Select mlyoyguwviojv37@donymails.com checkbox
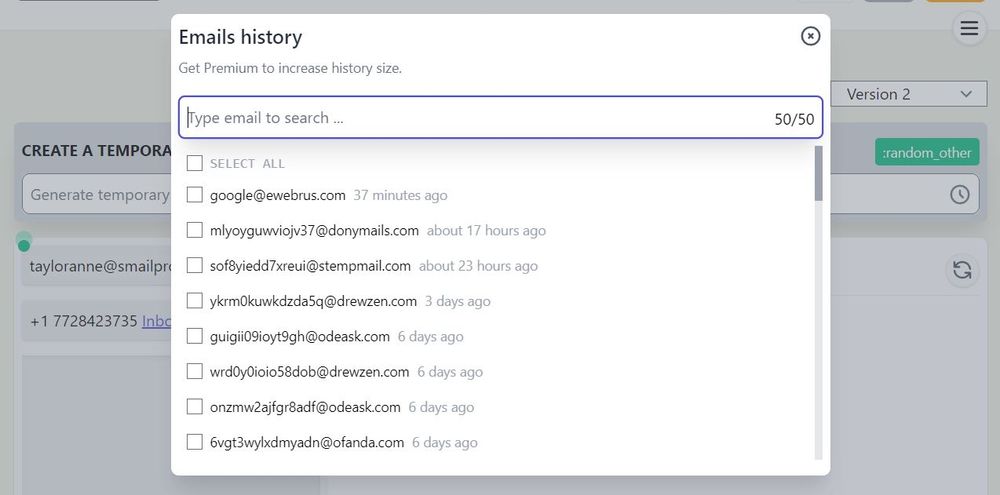The height and width of the screenshot is (495, 1000). click(x=195, y=230)
